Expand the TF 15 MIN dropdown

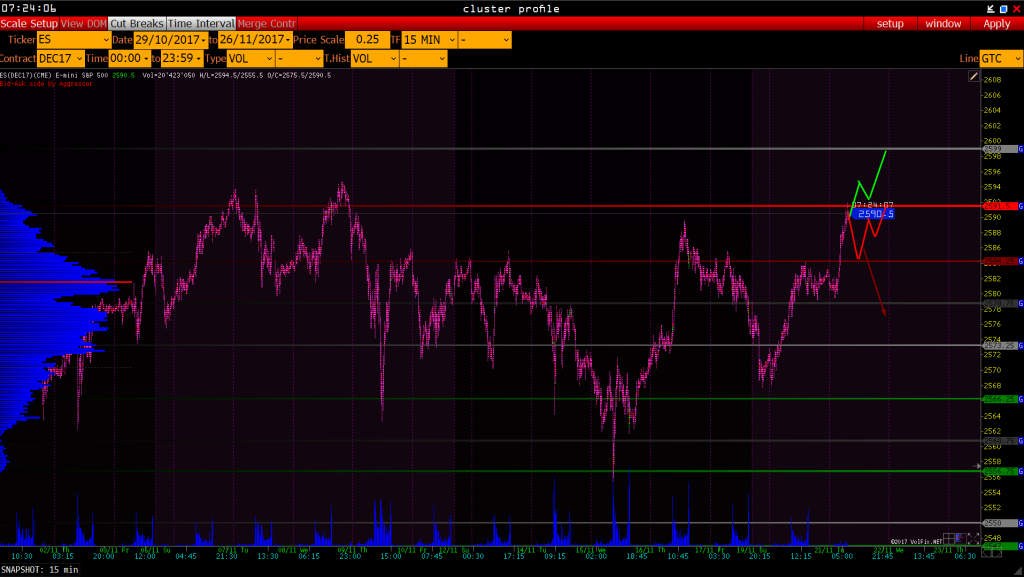tap(429, 40)
